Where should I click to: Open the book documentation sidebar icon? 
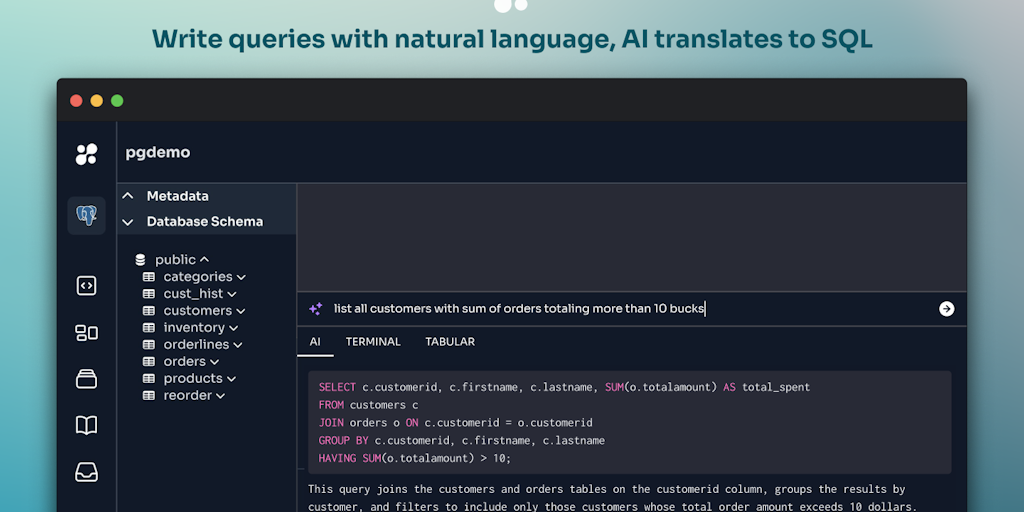(x=87, y=425)
